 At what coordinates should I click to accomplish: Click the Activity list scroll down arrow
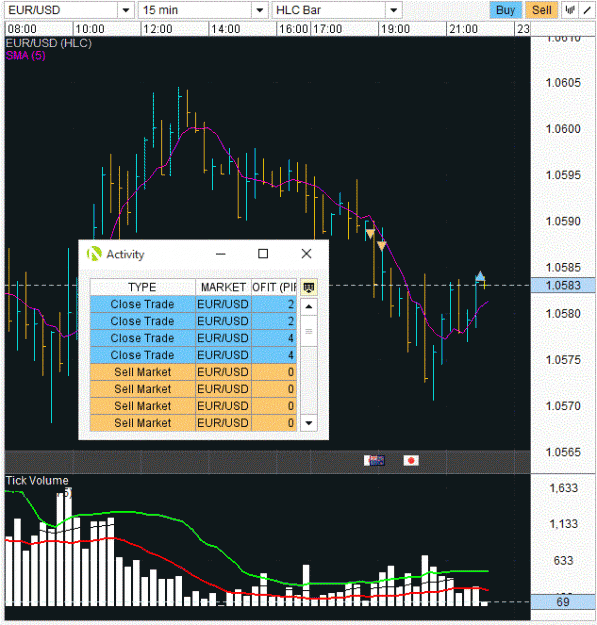click(x=308, y=423)
